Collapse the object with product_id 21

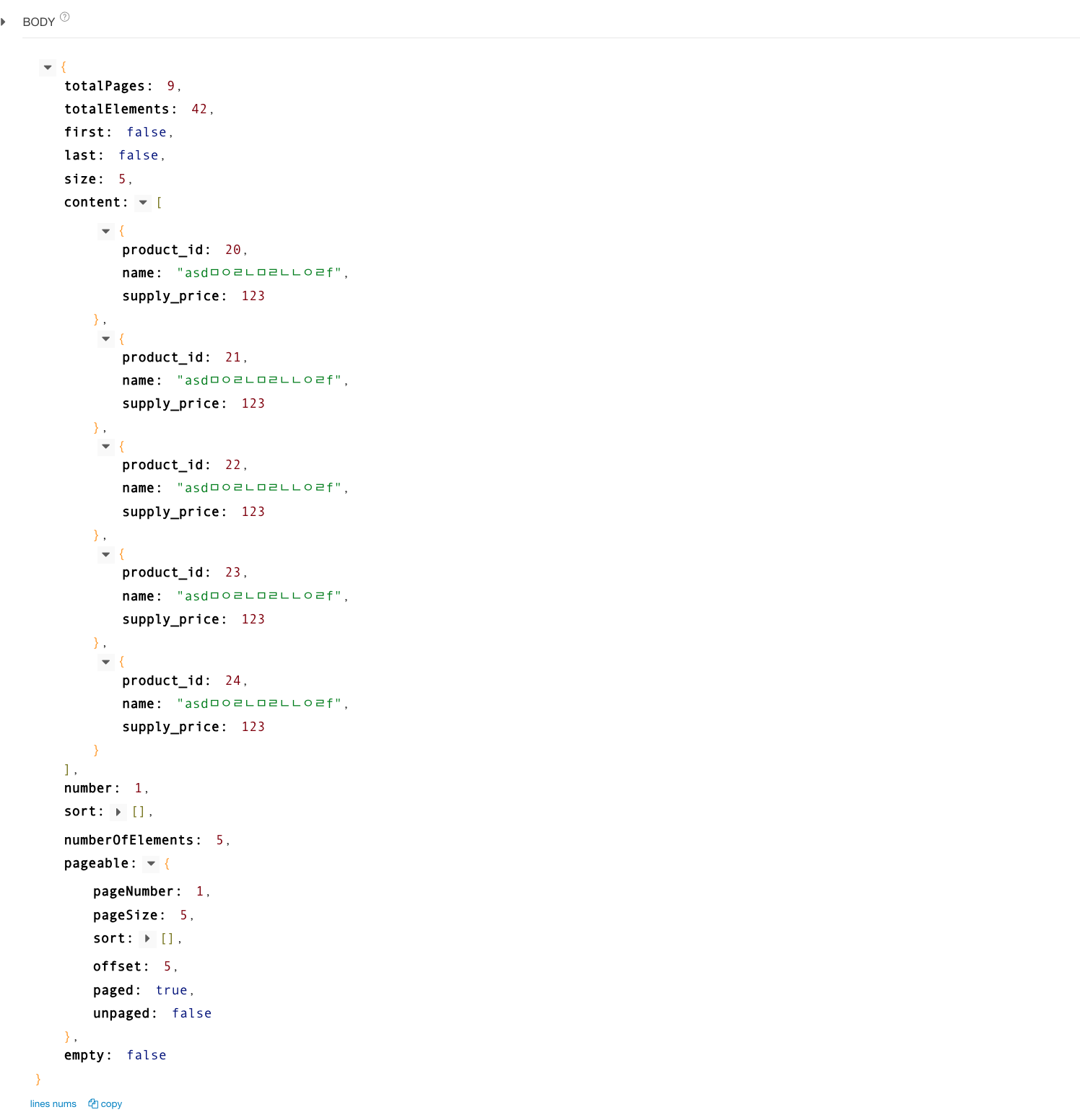[x=106, y=338]
